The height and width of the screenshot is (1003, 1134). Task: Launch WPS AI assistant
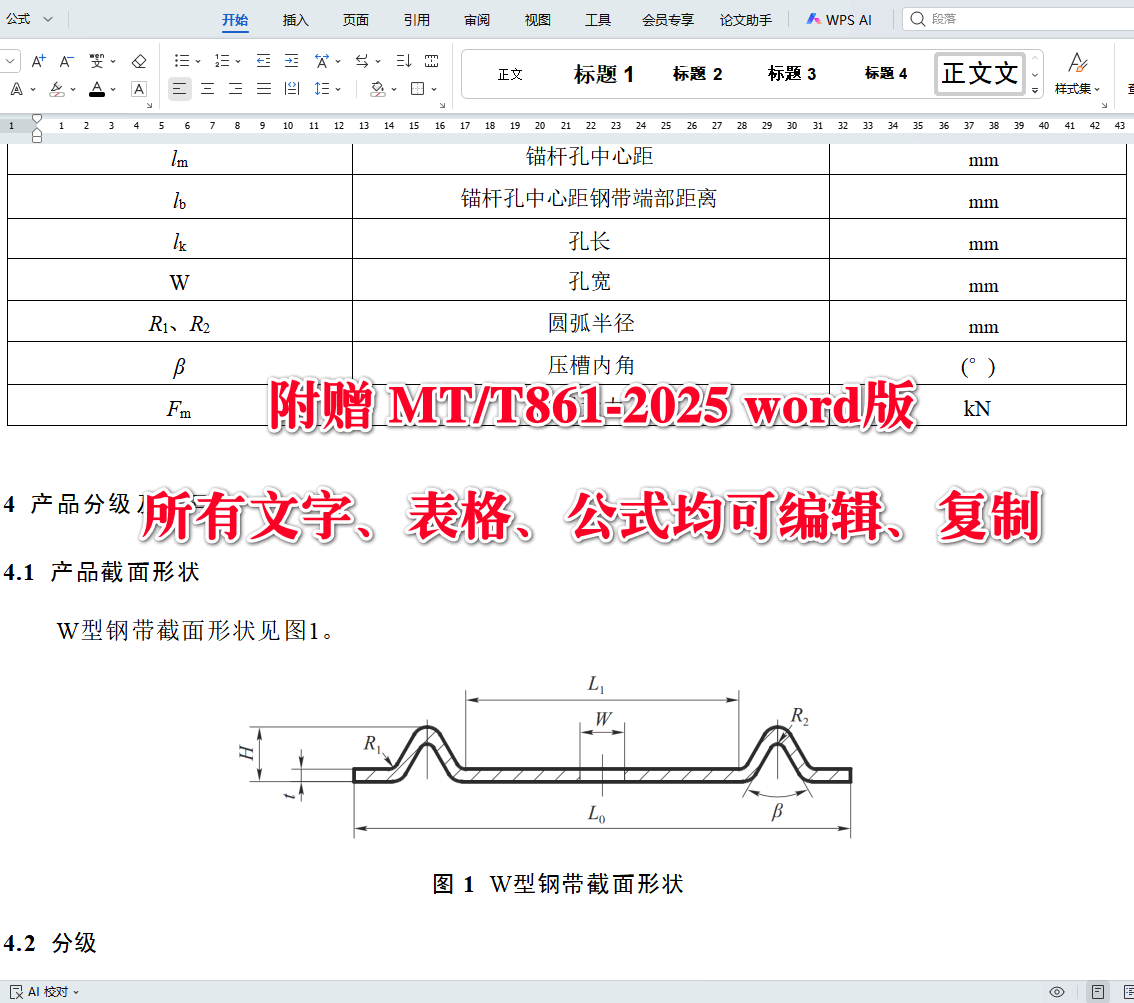[839, 20]
